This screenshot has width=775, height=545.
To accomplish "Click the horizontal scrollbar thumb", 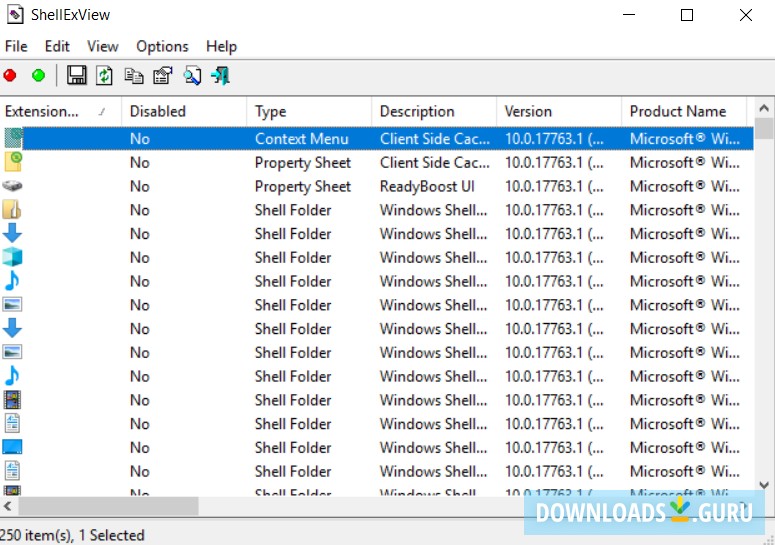I will [x=108, y=506].
